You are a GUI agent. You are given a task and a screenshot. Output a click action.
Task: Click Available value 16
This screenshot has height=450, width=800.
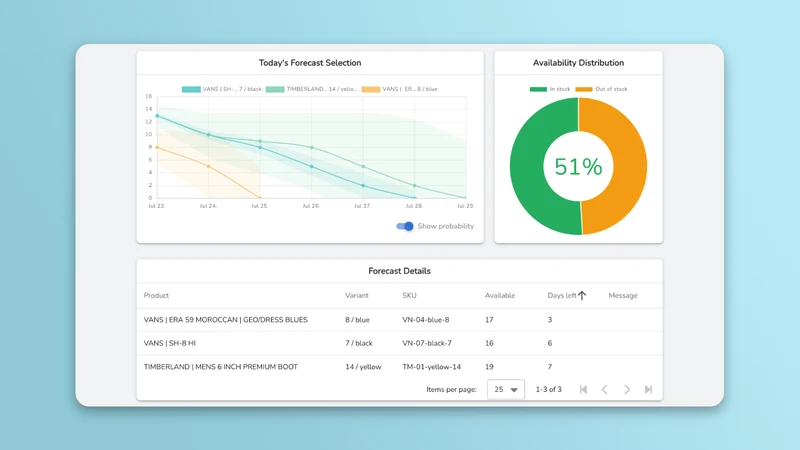click(x=489, y=343)
